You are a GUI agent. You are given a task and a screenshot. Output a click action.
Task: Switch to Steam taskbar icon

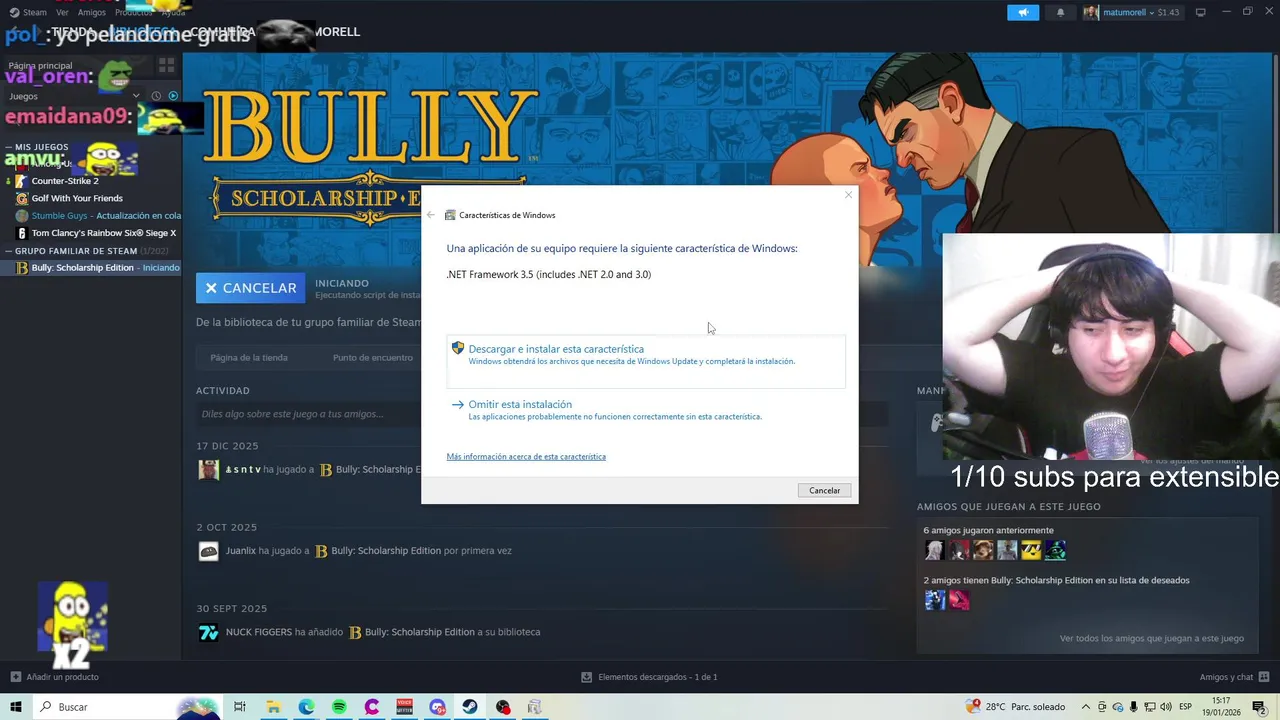pos(469,707)
